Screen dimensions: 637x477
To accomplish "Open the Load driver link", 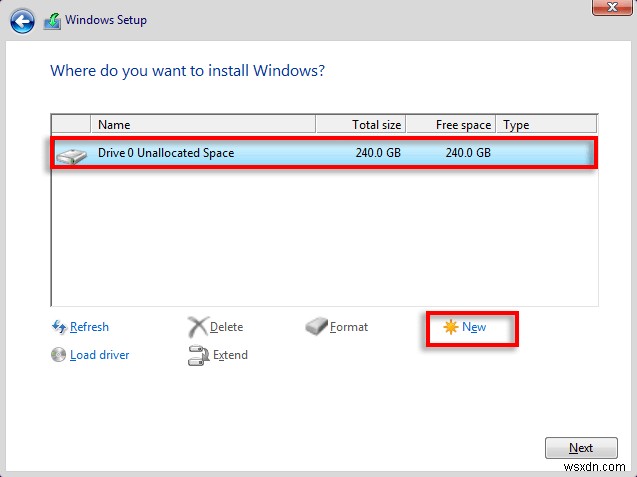I will tap(100, 355).
